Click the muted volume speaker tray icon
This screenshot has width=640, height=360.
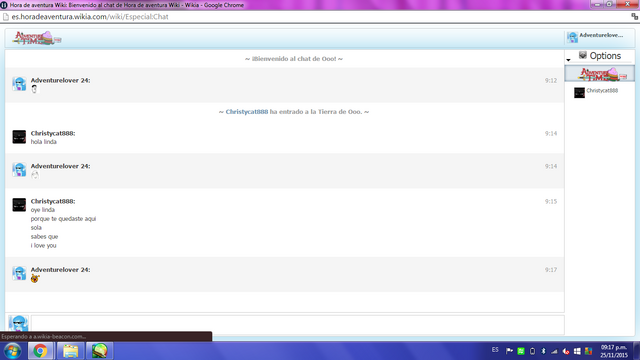[x=566, y=351]
